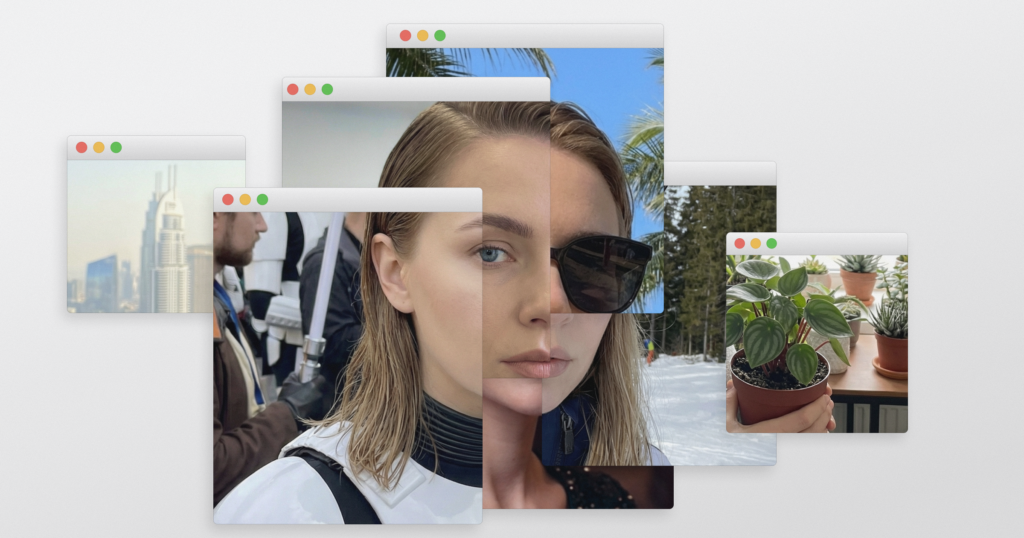The width and height of the screenshot is (1024, 538).
Task: Minimize the potted plants photo window
Action: pos(756,243)
